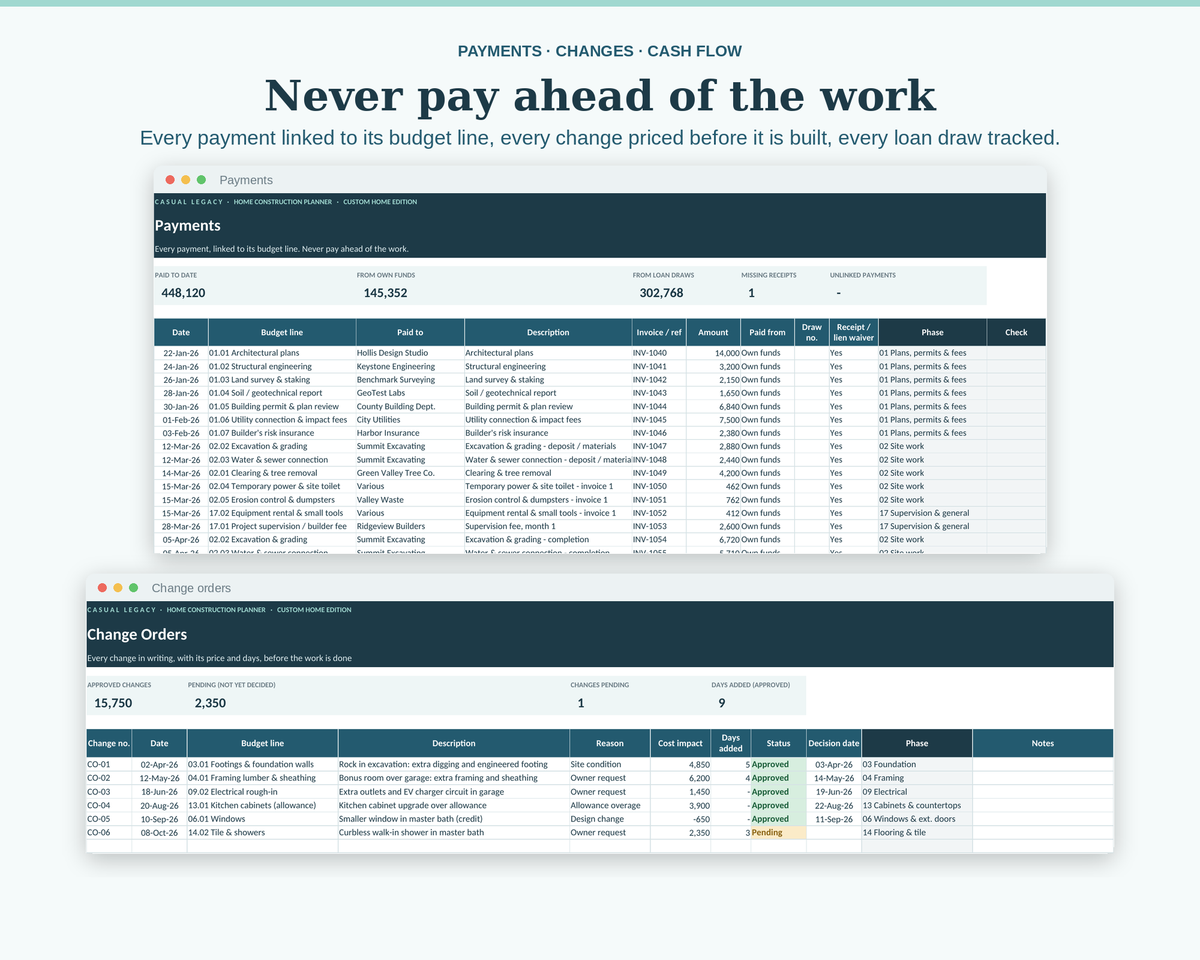Viewport: 1200px width, 960px height.
Task: Click the From own funds value 145,352
Action: (x=385, y=293)
